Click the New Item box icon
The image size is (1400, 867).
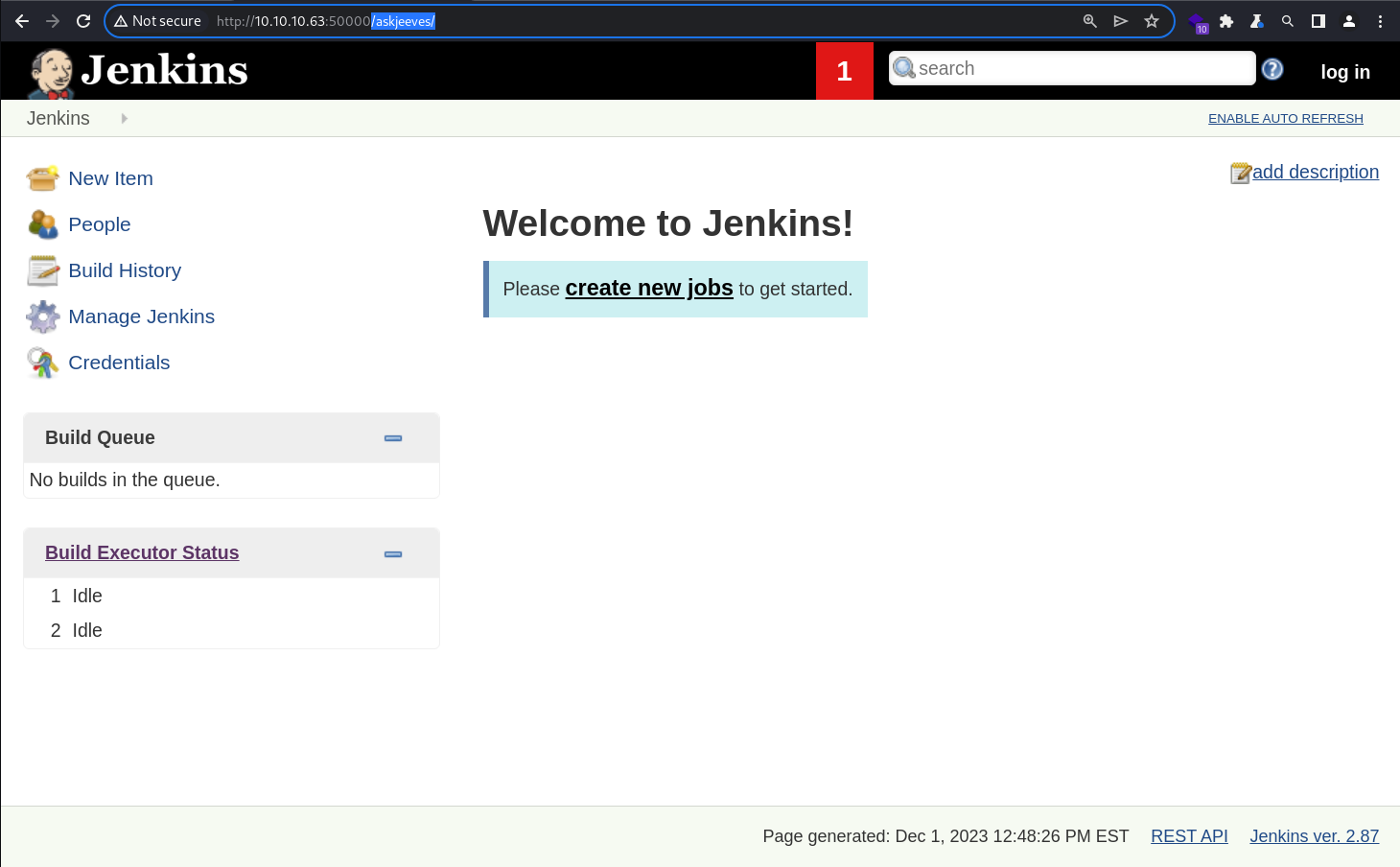[42, 178]
